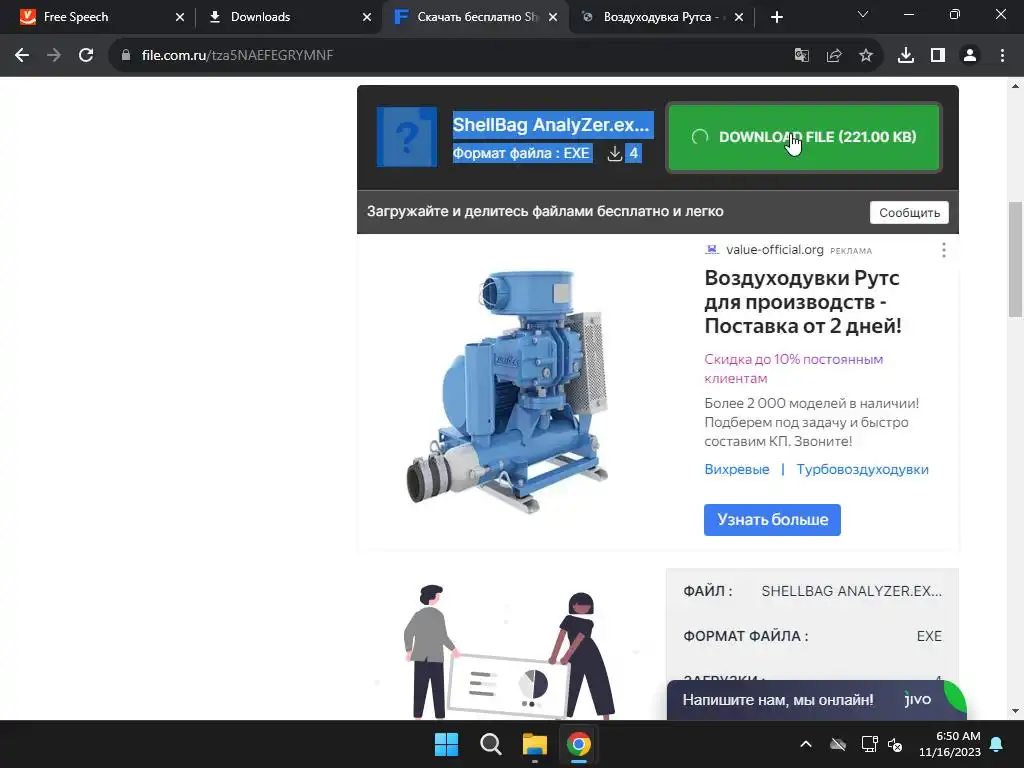This screenshot has width=1024, height=768.
Task: Share this page via share icon
Action: (x=834, y=56)
